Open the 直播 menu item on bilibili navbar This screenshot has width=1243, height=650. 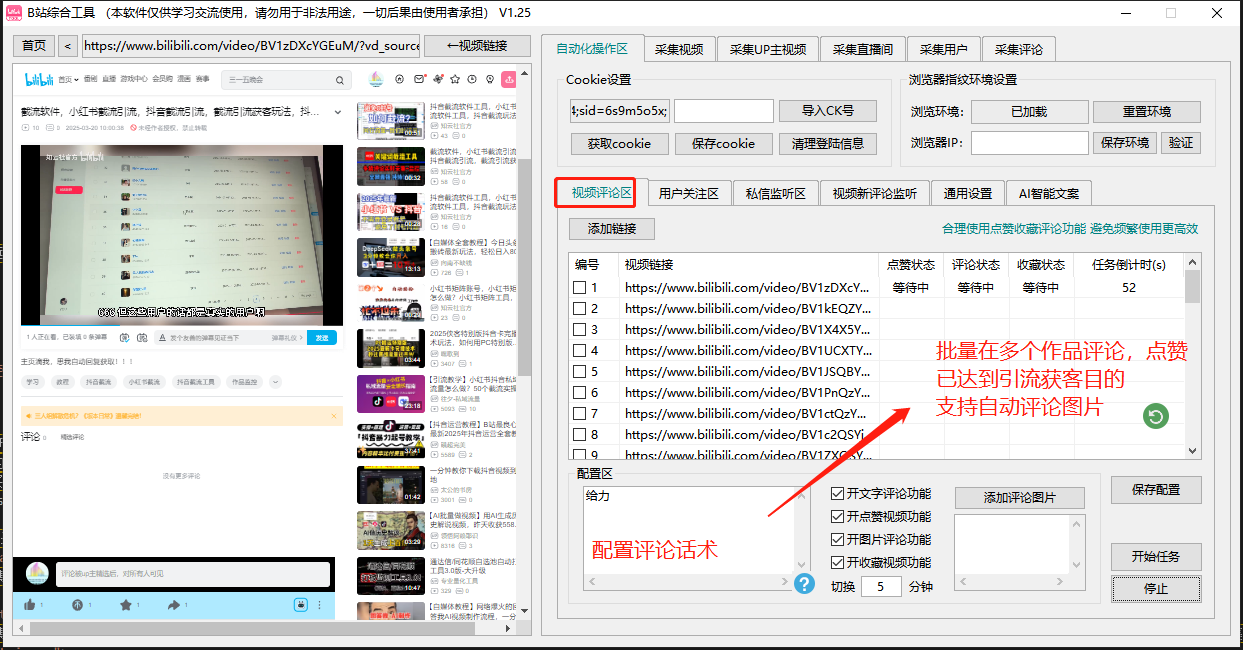108,79
